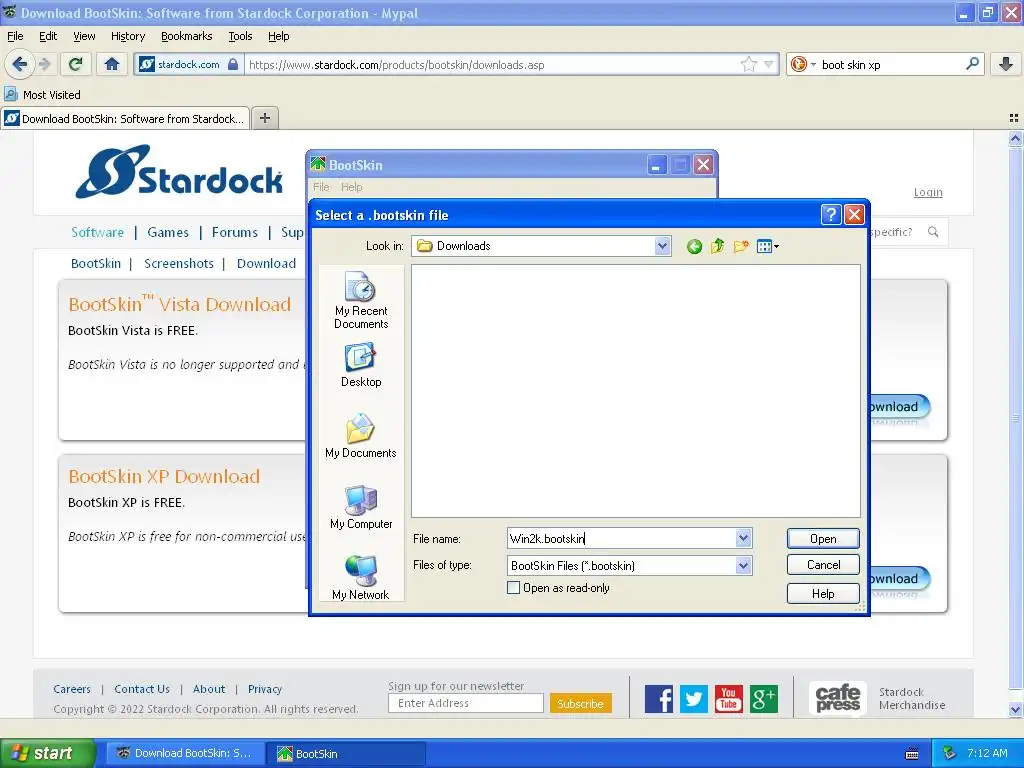Viewport: 1024px width, 768px height.
Task: Open Stardock's Google Plus icon
Action: pyautogui.click(x=763, y=699)
